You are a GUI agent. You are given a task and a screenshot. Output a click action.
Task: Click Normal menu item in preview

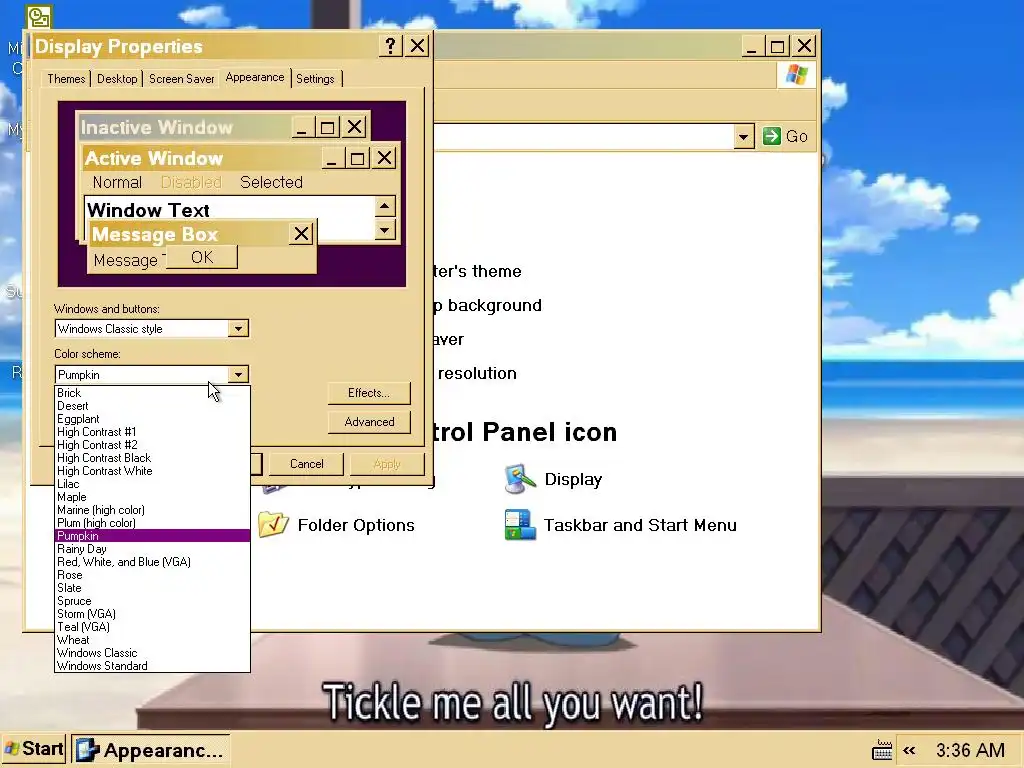(117, 182)
